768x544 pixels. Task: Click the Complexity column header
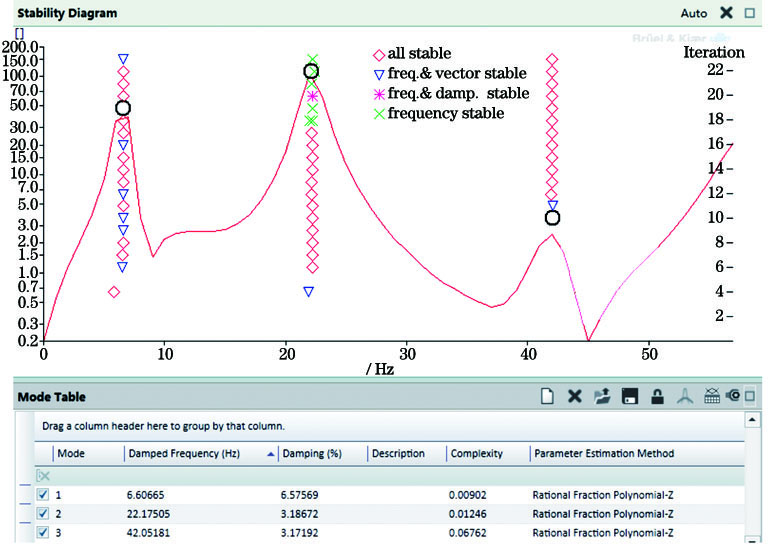pos(476,454)
